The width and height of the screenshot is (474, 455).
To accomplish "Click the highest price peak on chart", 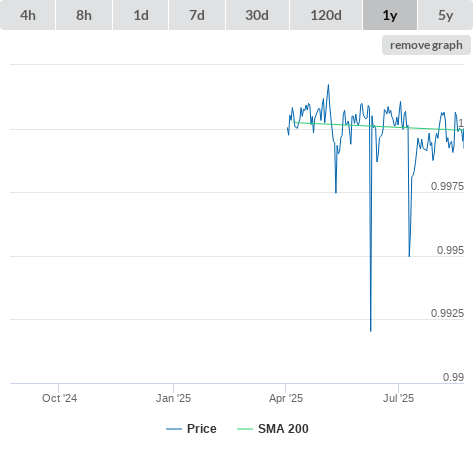I will [x=328, y=86].
